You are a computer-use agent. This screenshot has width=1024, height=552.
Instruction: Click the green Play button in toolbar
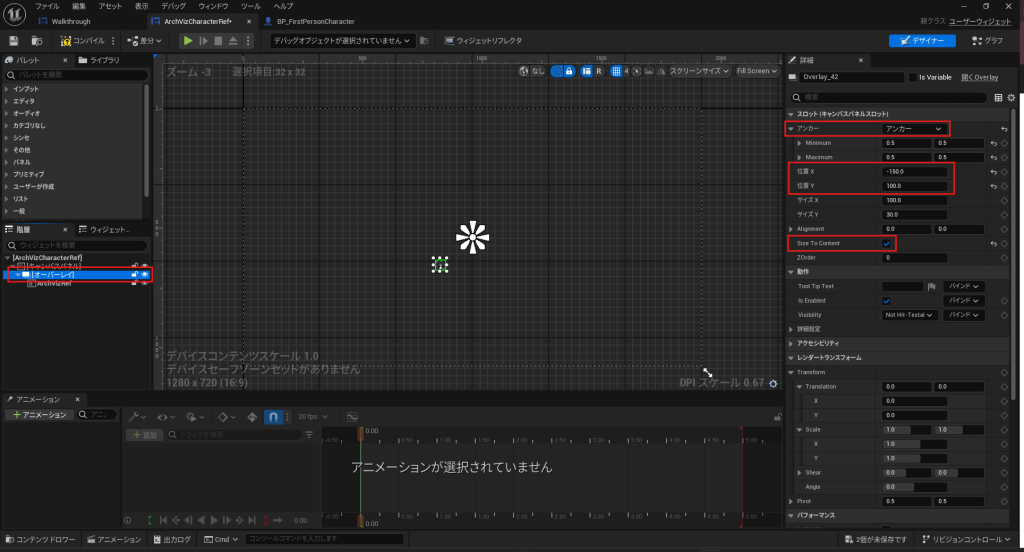(x=187, y=41)
